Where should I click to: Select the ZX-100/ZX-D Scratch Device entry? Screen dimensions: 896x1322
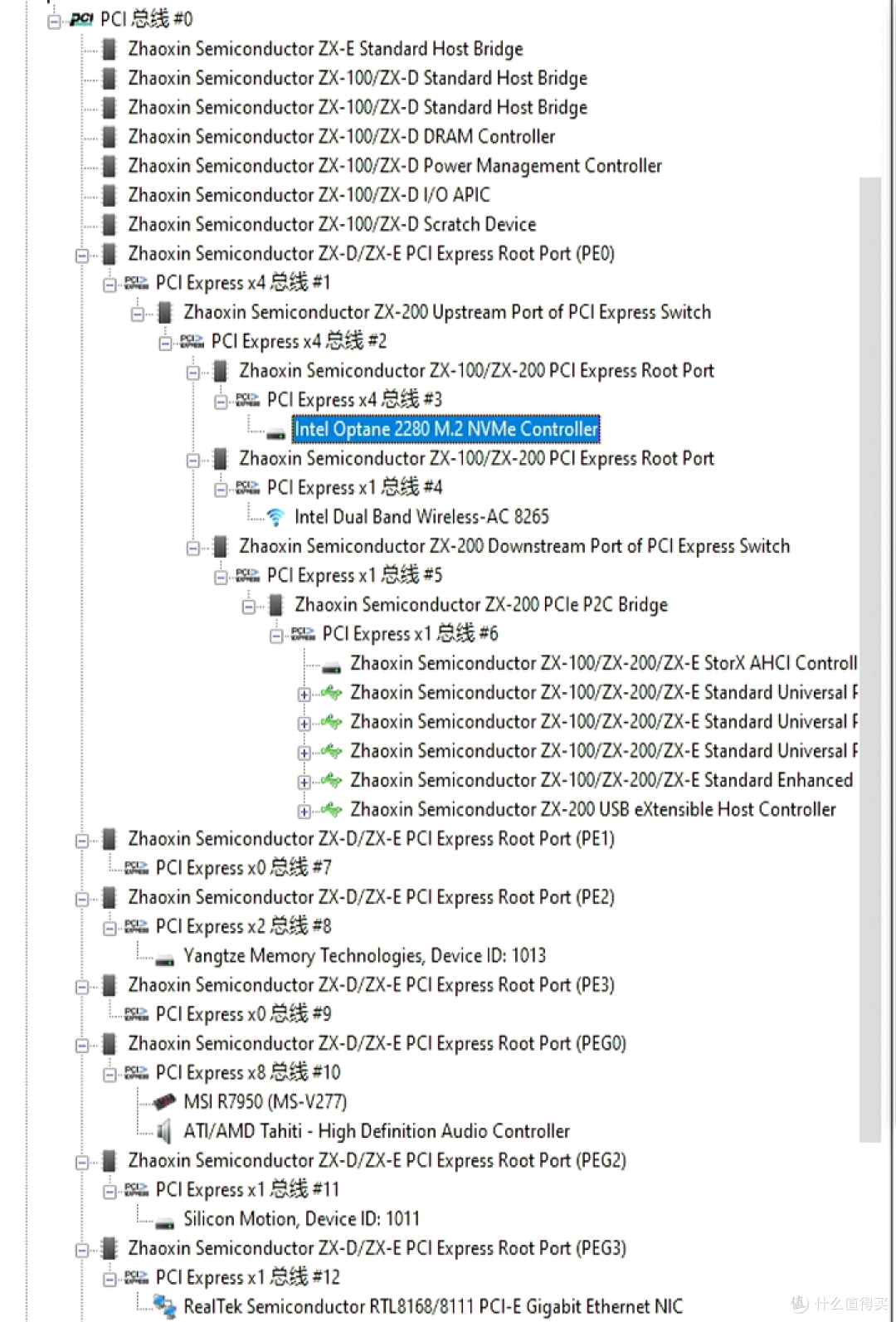coord(332,224)
